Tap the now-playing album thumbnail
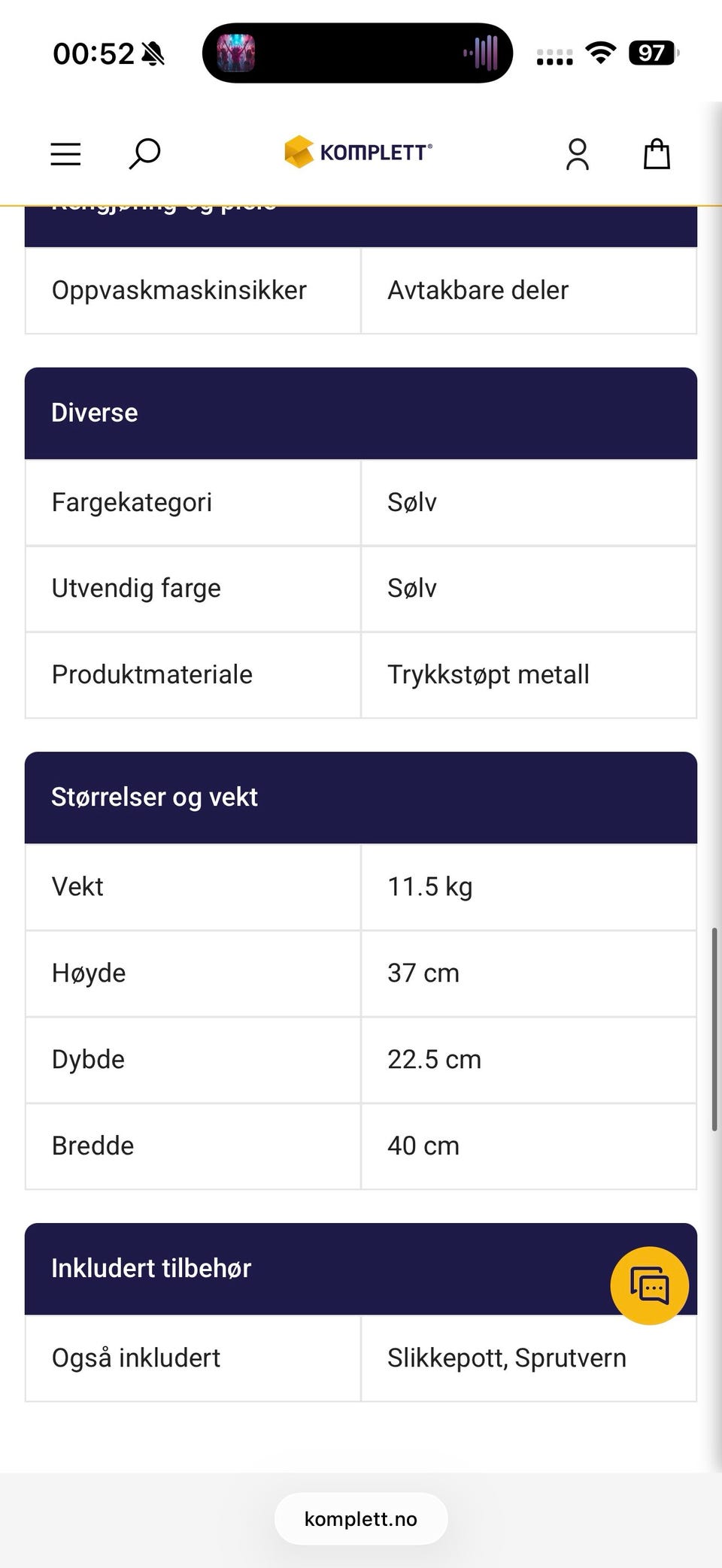Screen dimensions: 722x1568 point(236,53)
